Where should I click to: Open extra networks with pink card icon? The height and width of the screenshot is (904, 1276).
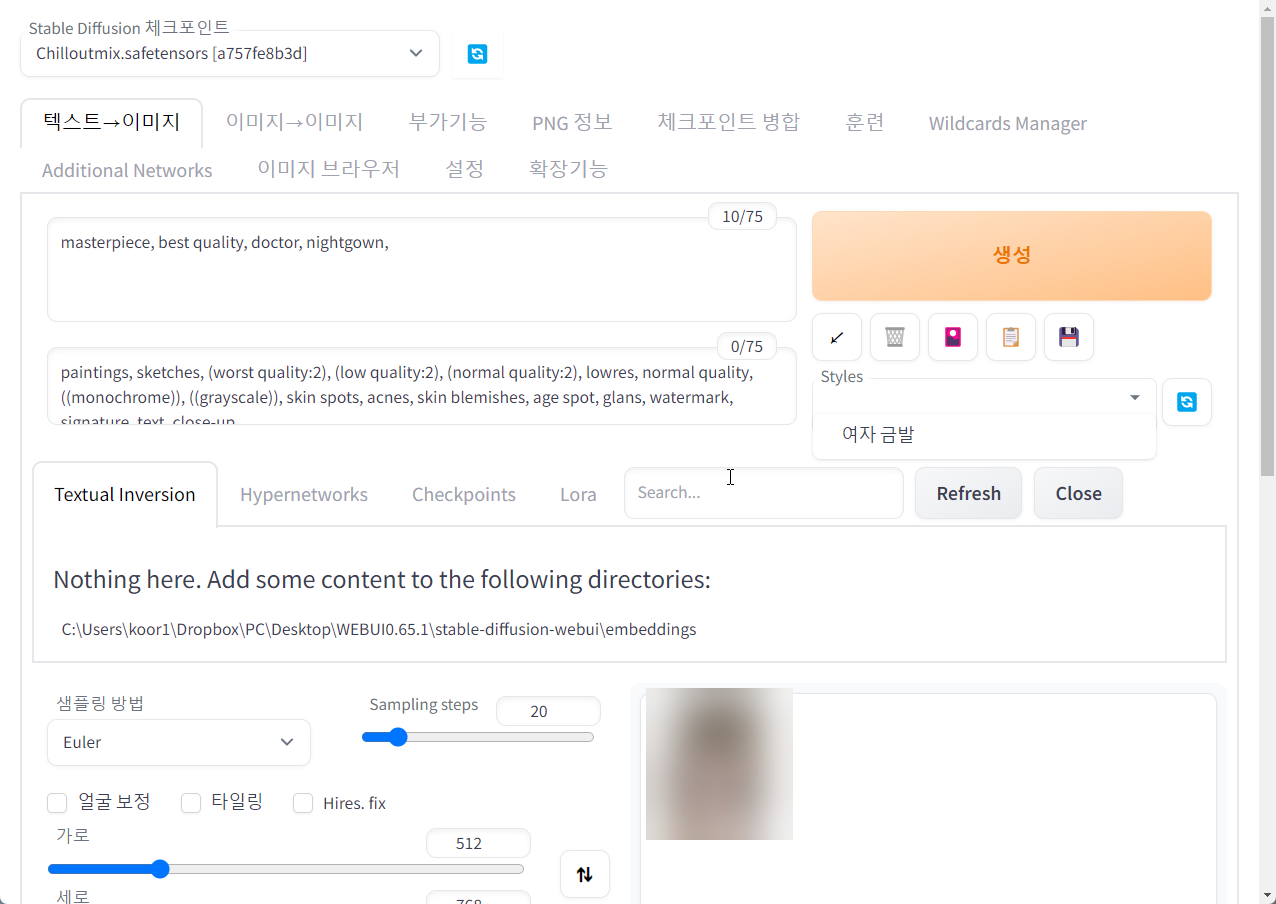(952, 337)
